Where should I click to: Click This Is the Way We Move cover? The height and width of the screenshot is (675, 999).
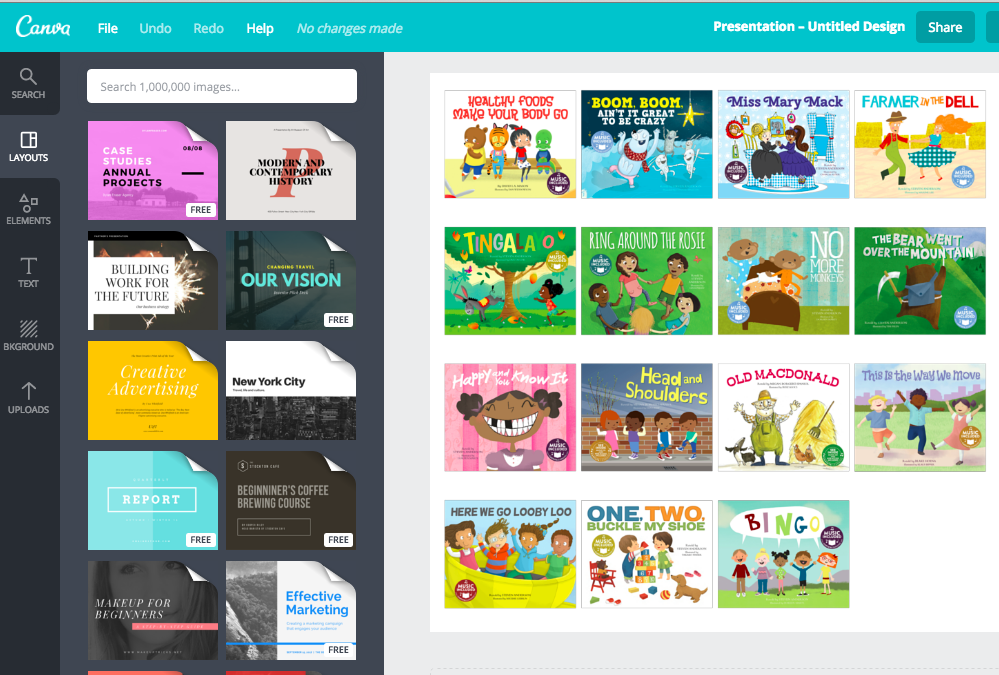(x=920, y=417)
